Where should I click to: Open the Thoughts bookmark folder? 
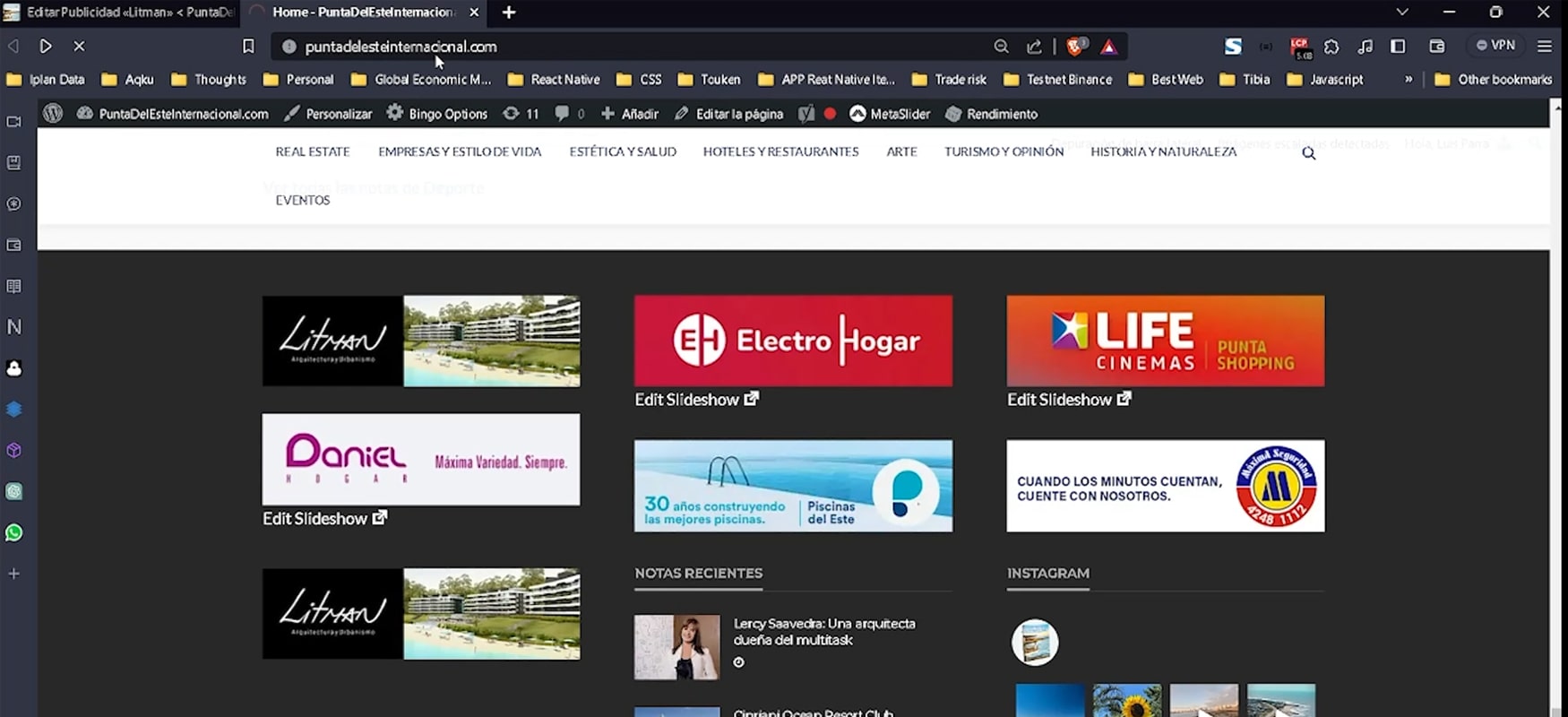[x=209, y=80]
